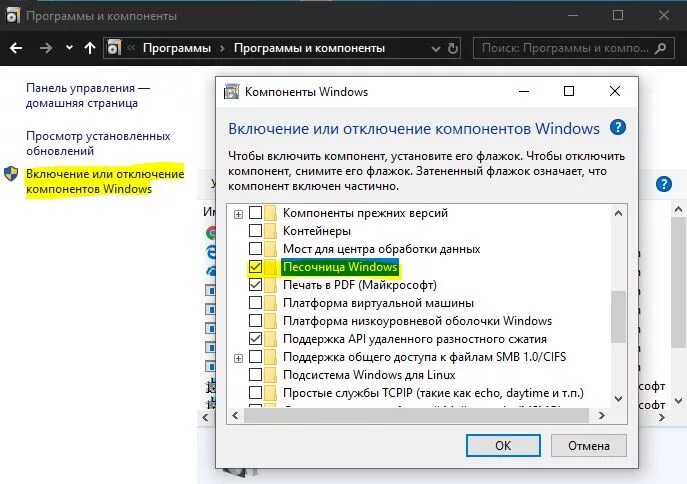
Task: Select Программы breadcrumb in address bar
Action: click(x=177, y=48)
